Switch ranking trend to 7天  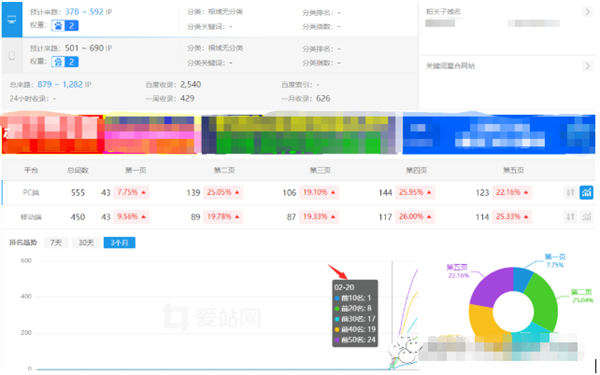(x=56, y=243)
